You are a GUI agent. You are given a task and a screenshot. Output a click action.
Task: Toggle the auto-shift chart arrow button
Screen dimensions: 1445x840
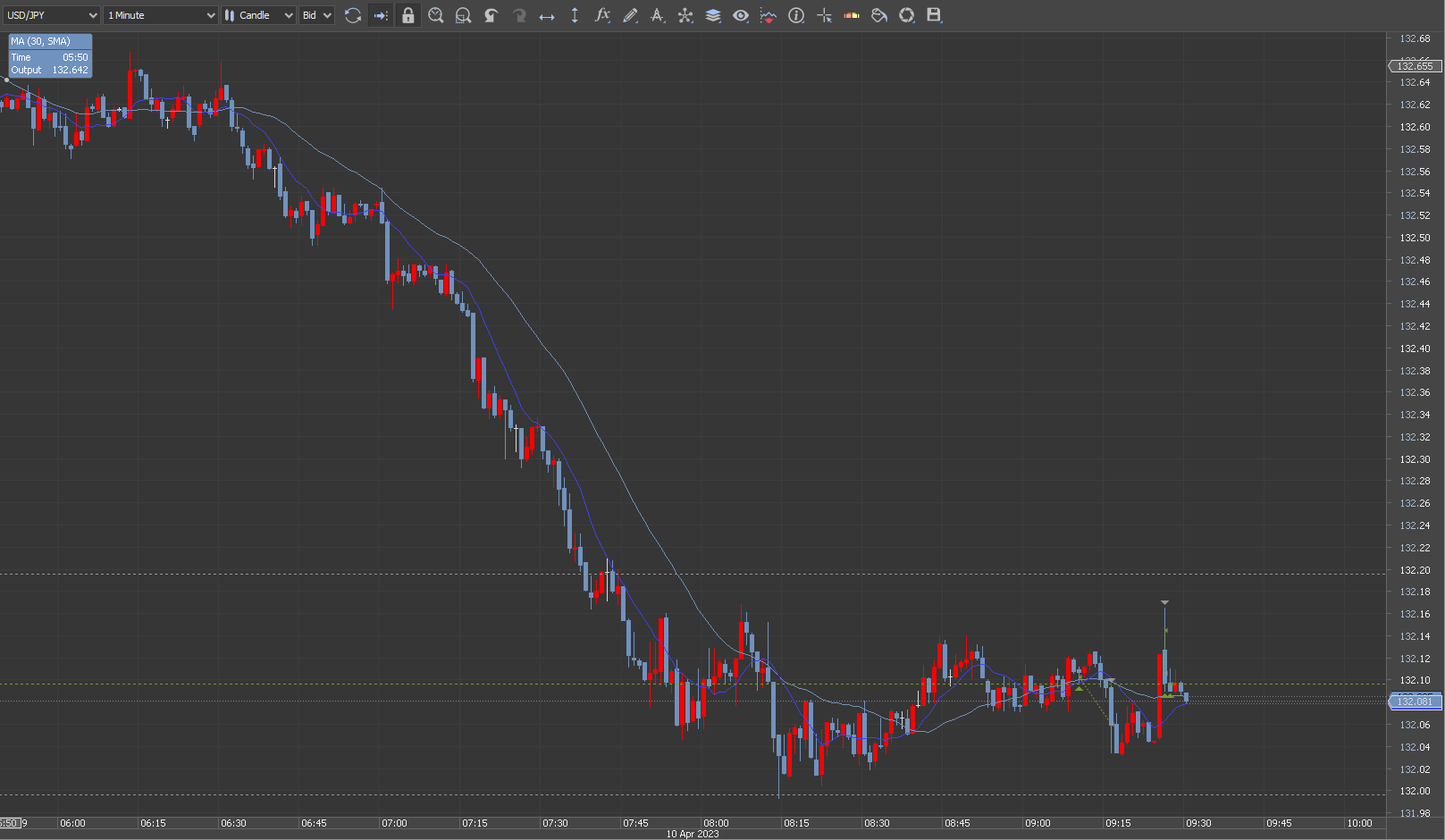point(381,15)
